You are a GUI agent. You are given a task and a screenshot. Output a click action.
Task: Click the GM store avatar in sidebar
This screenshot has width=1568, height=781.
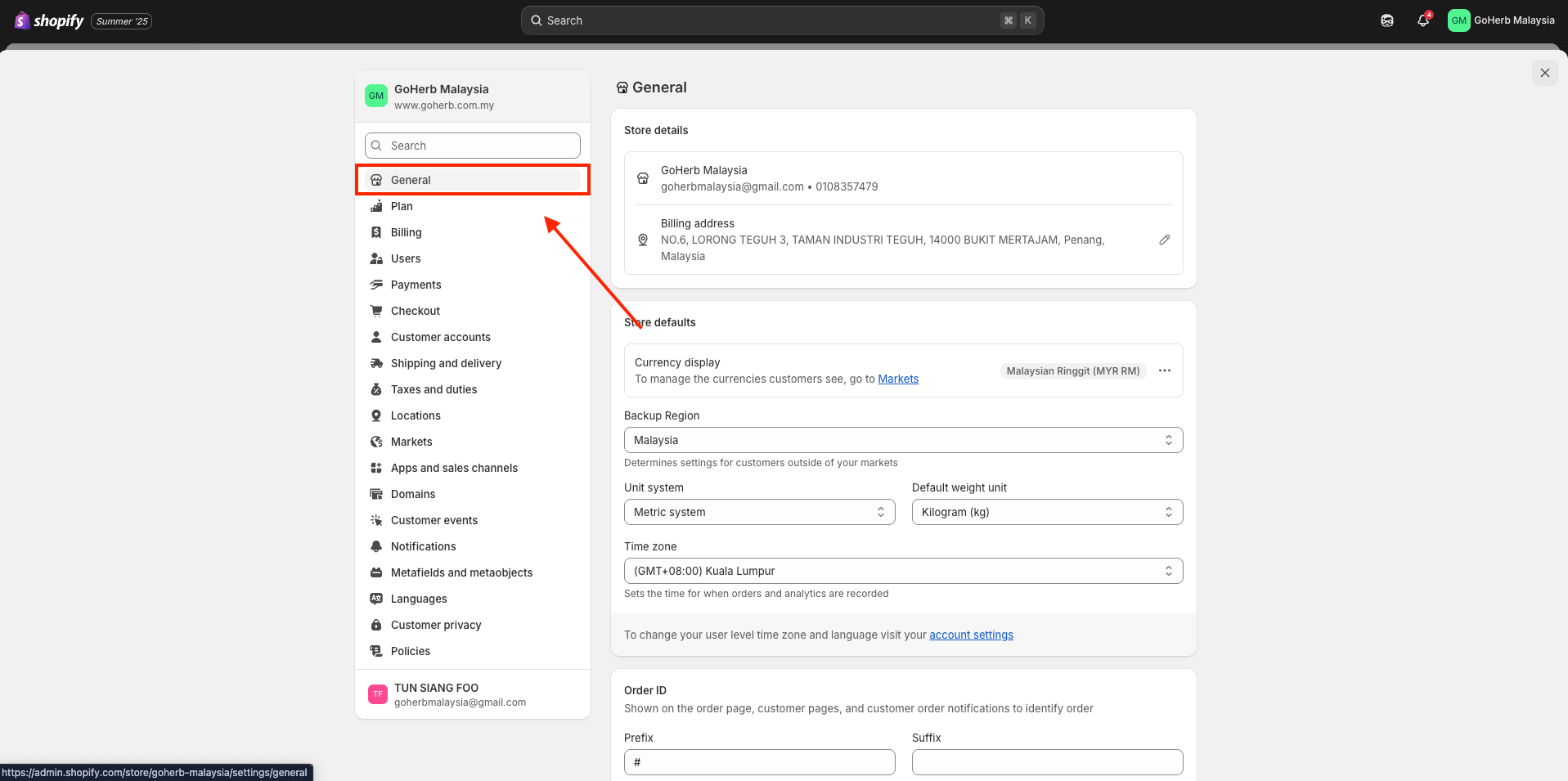[x=376, y=96]
